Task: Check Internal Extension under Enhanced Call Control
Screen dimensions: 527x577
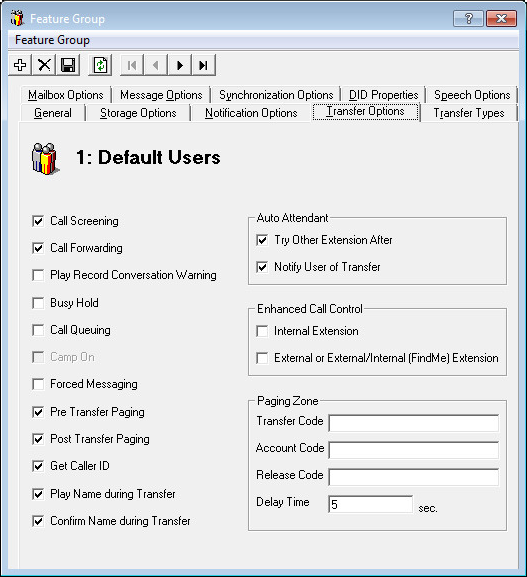Action: click(262, 331)
